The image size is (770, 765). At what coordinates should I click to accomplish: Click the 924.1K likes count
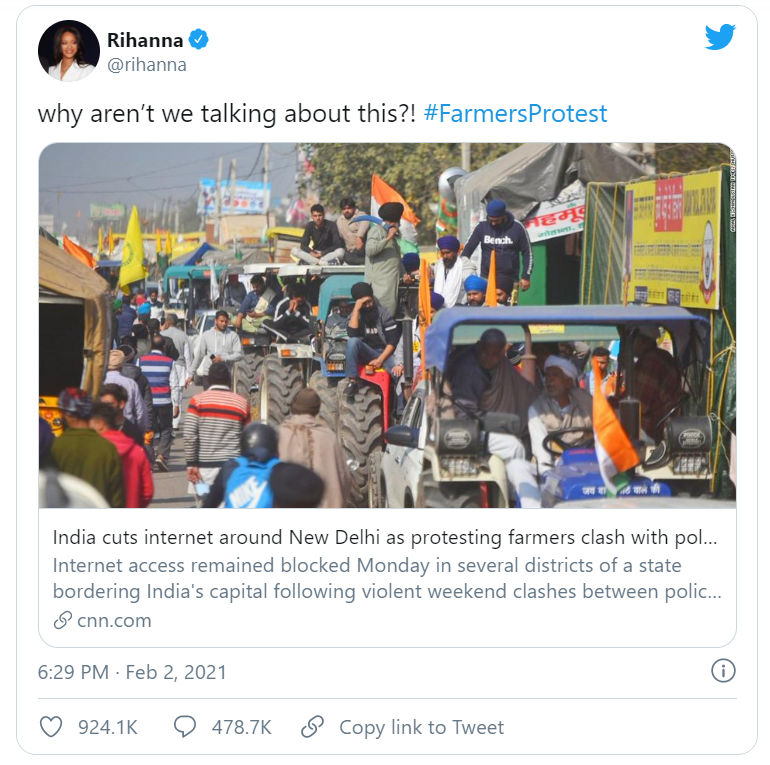[x=108, y=728]
